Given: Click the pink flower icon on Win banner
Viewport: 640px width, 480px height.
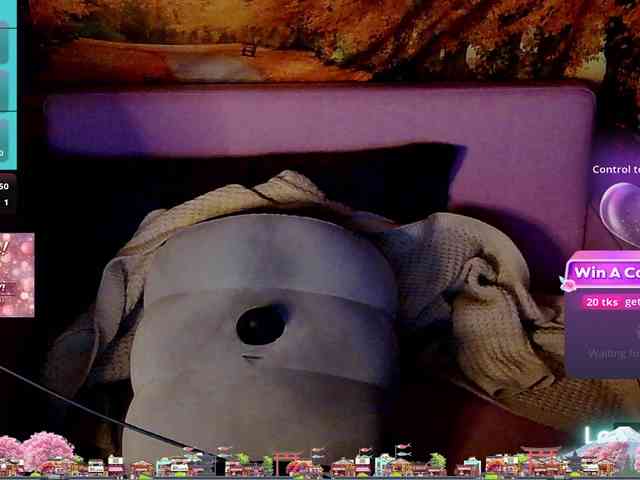Looking at the screenshot, I should pyautogui.click(x=568, y=284).
